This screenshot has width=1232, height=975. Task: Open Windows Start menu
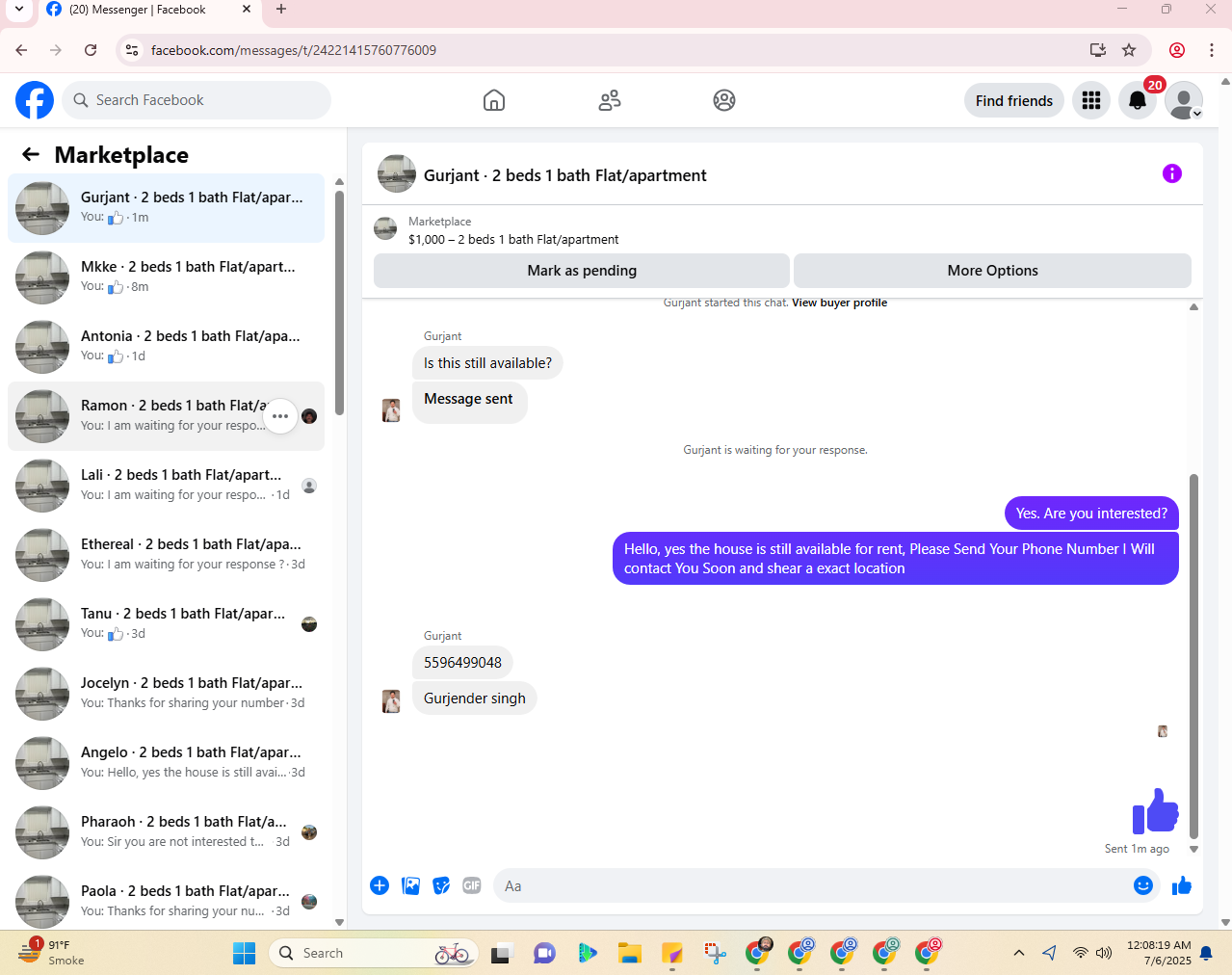(245, 953)
